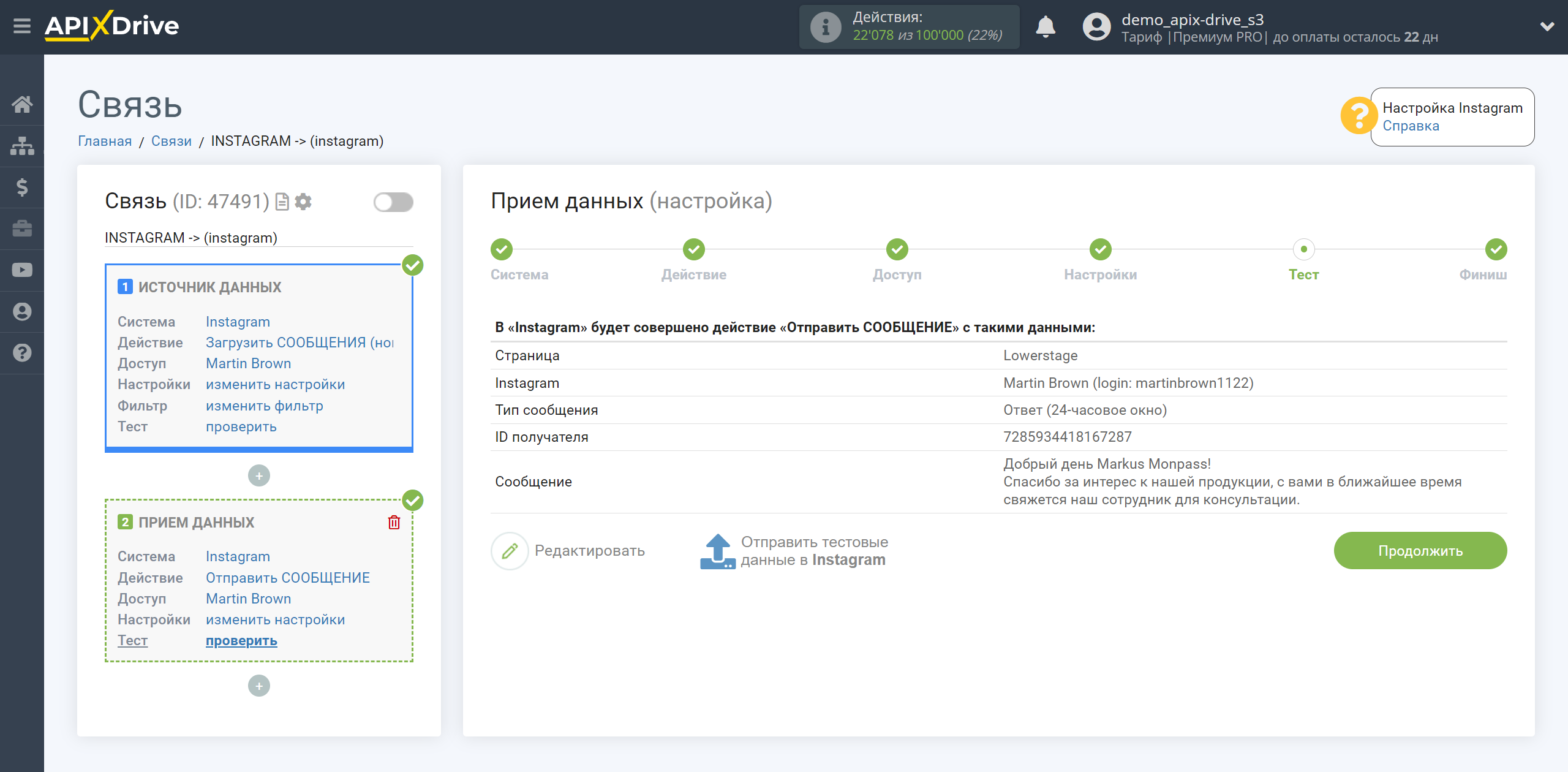This screenshot has height=772, width=1568.
Task: Click receiver проверить test link
Action: [x=241, y=640]
